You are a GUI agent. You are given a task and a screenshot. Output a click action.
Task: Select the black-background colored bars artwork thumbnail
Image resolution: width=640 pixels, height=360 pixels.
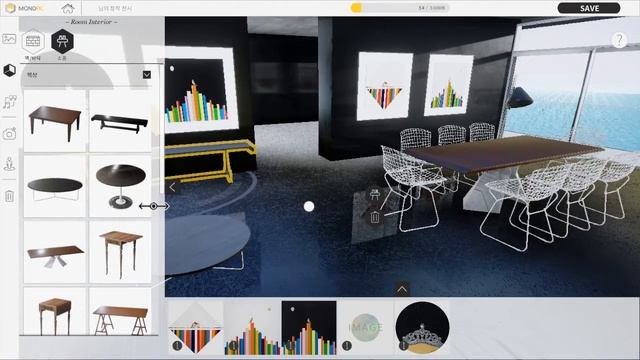pos(309,328)
